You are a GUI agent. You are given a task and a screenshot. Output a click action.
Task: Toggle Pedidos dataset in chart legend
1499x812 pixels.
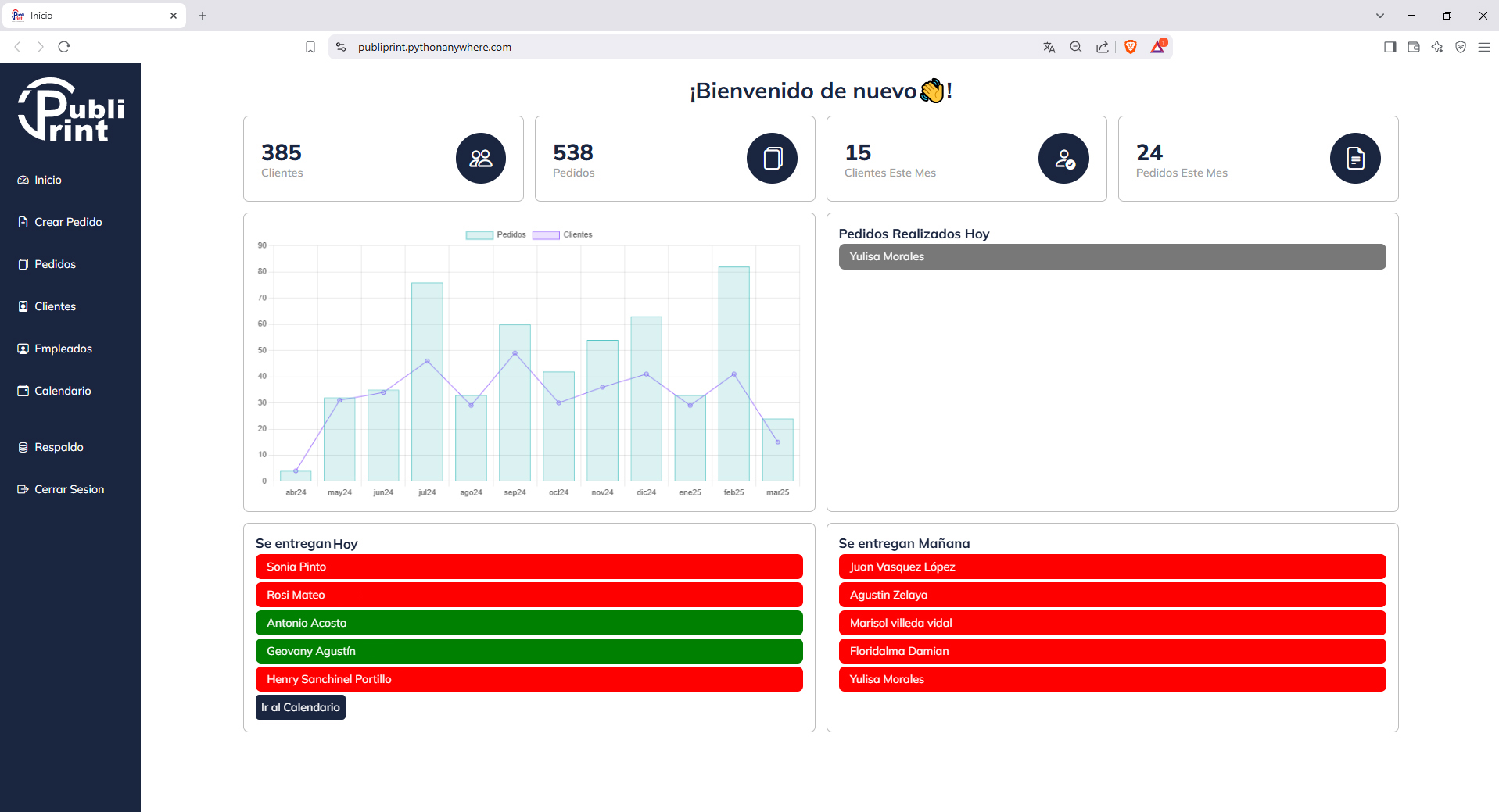pyautogui.click(x=496, y=234)
